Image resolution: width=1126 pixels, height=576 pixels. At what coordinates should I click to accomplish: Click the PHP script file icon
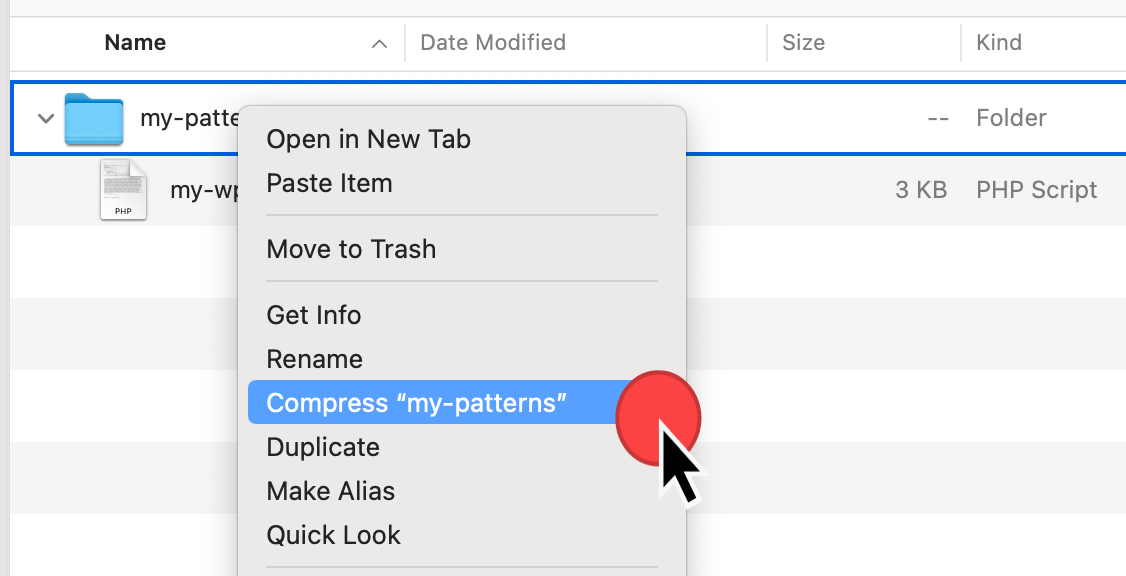(123, 190)
